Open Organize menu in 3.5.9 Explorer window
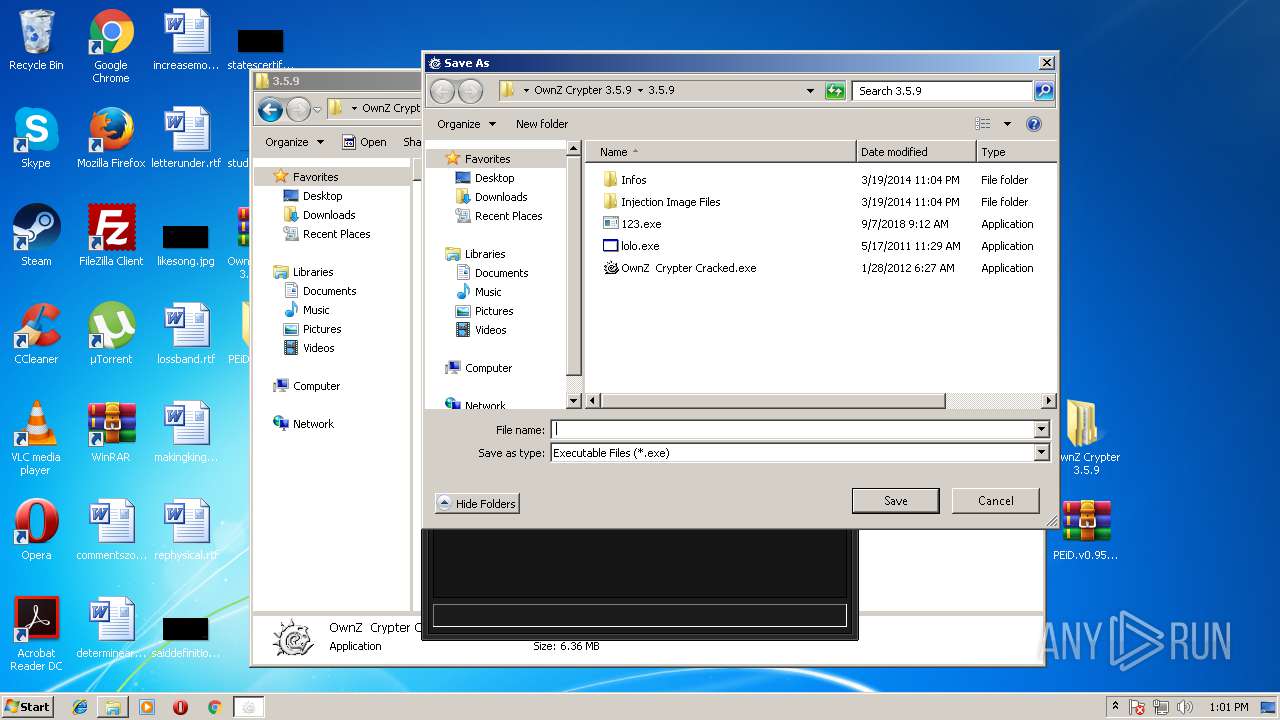The image size is (1280, 720). 294,142
